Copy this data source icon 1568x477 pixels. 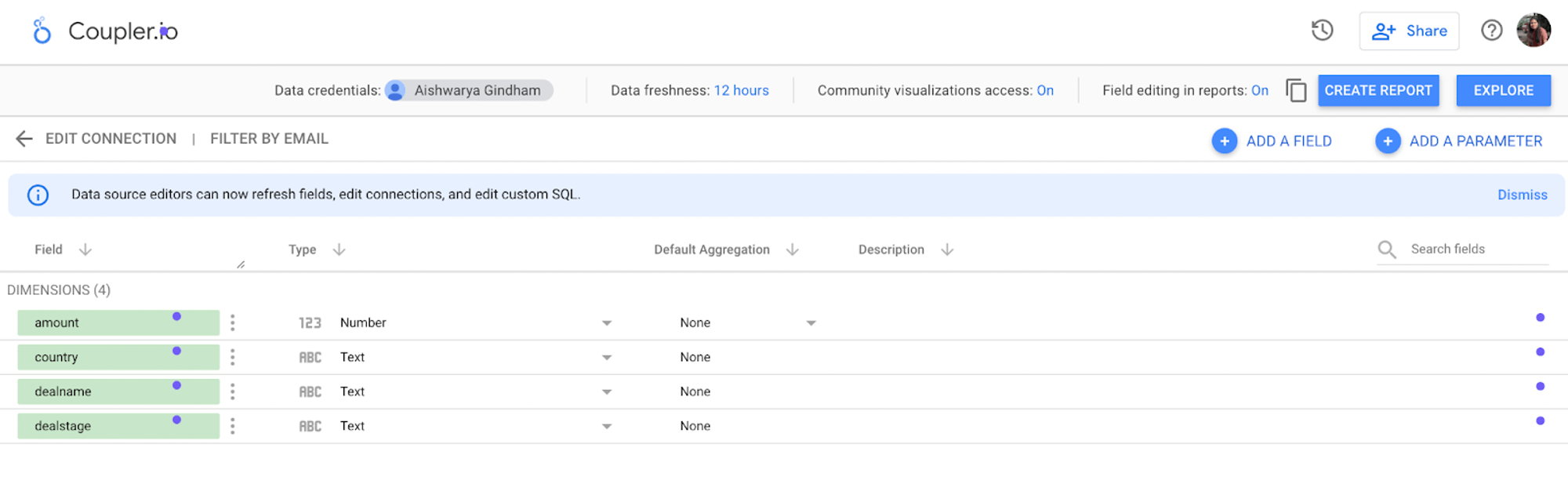(x=1296, y=90)
